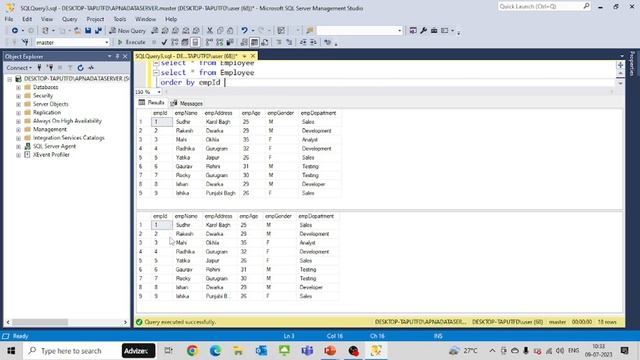Click the Increase Indent icon
Viewport: 640px width, 360px height.
[313, 42]
